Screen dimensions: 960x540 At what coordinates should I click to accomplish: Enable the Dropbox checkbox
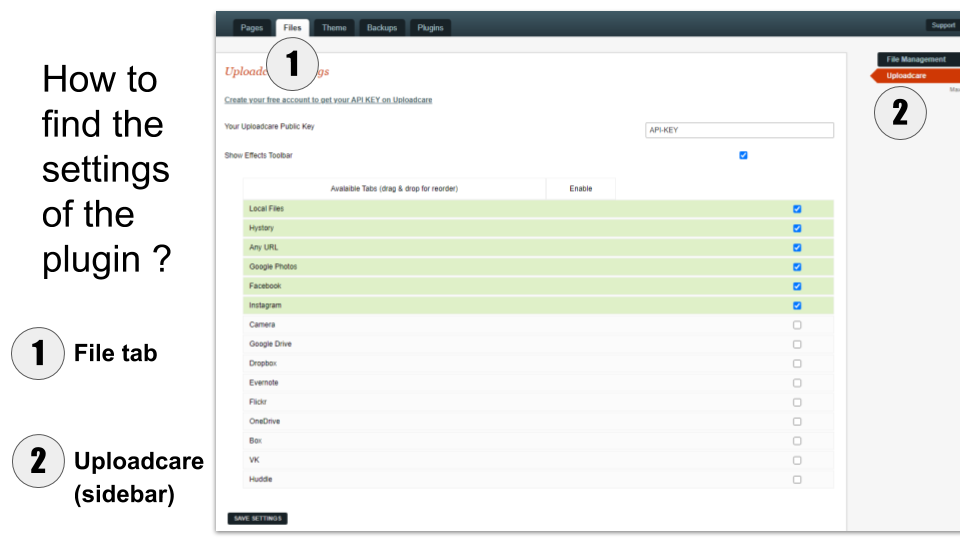tap(797, 364)
